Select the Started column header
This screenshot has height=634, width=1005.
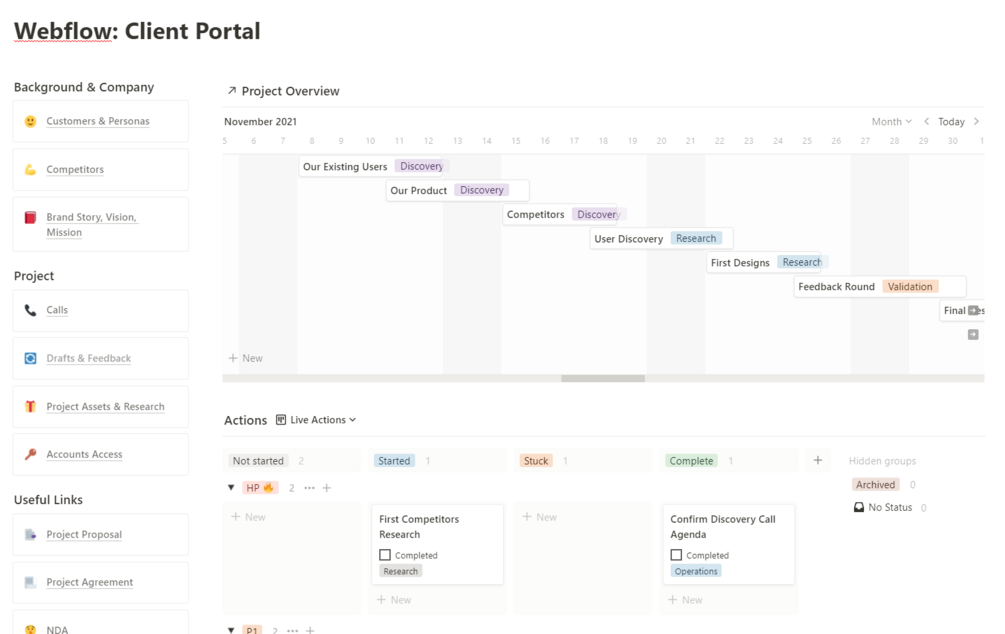(394, 461)
